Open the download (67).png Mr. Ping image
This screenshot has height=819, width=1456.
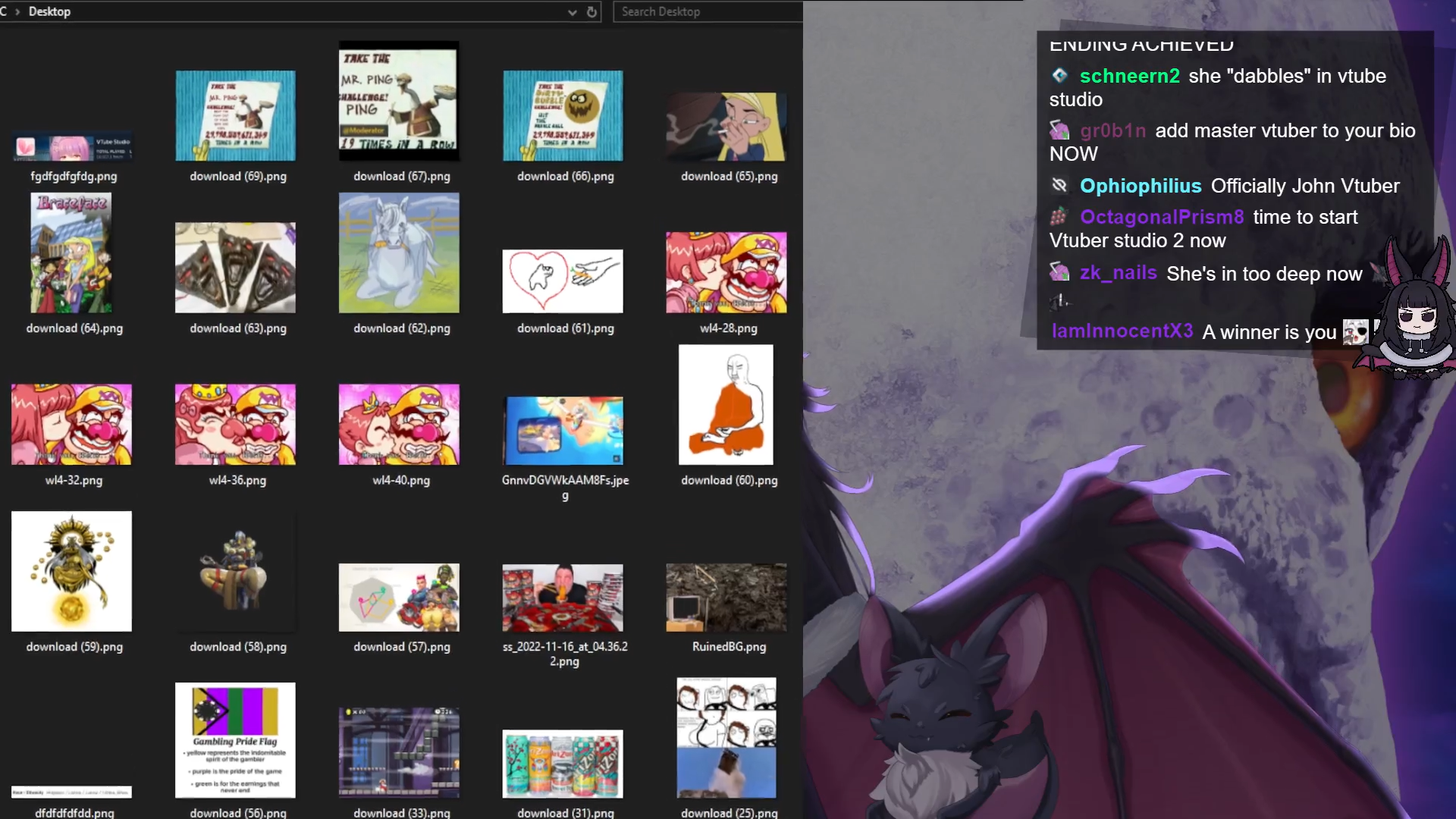tap(399, 101)
